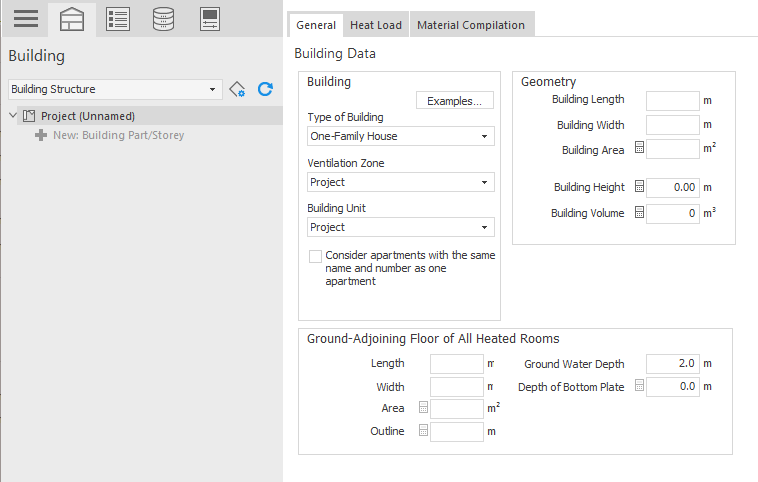
Task: Click ground floor Length input field
Action: [457, 364]
